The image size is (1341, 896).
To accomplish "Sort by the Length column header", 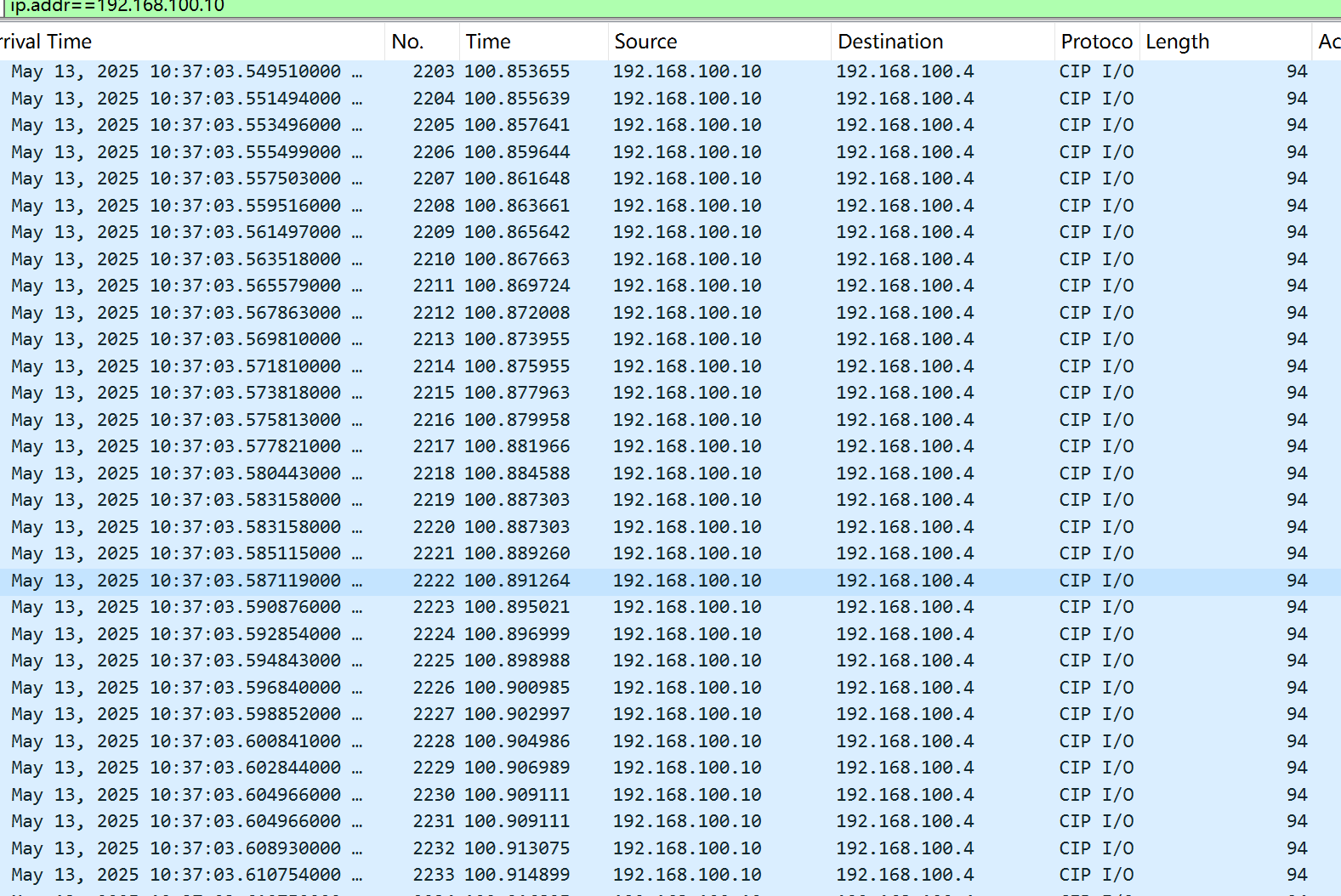I will coord(1178,42).
